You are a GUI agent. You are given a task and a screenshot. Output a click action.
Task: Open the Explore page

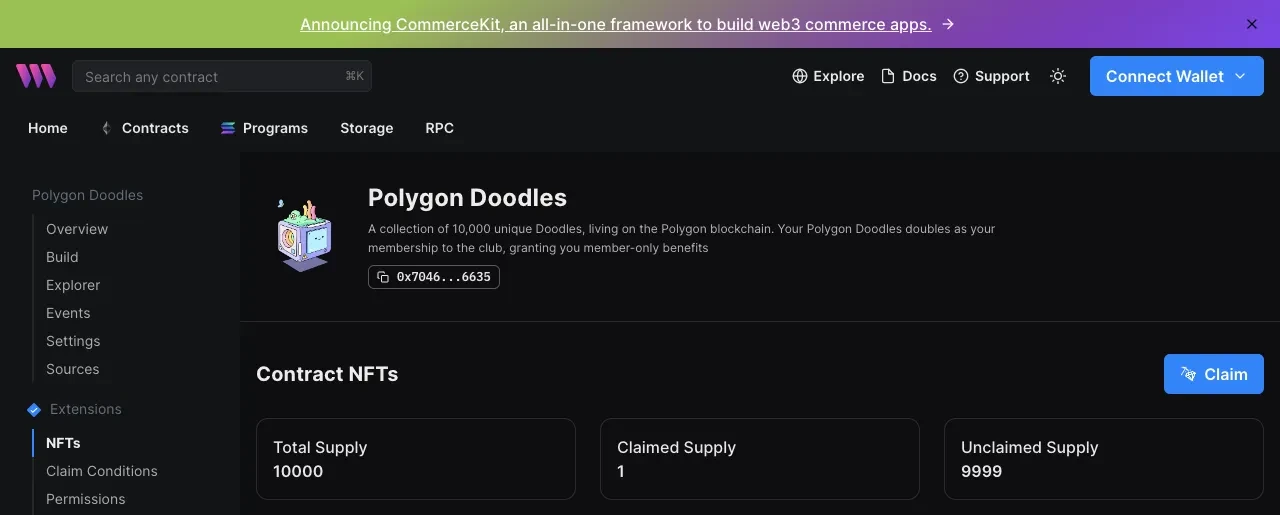coord(828,76)
